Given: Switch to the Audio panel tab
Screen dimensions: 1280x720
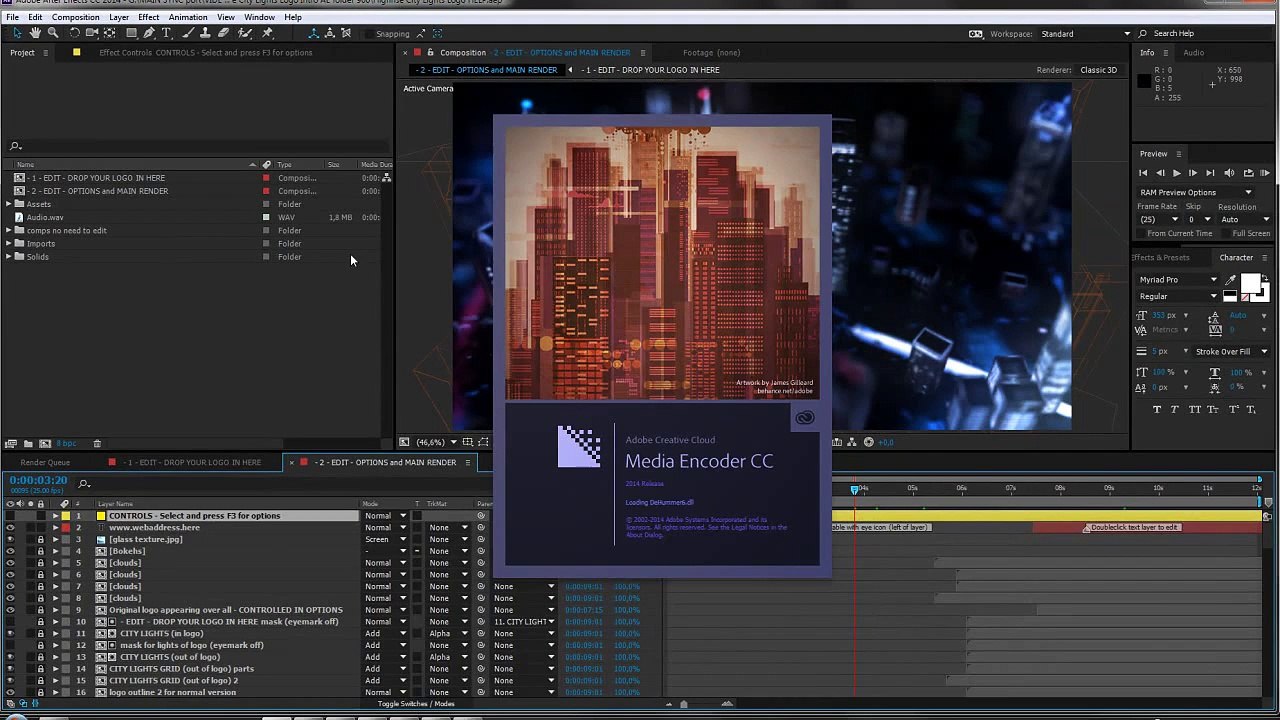Looking at the screenshot, I should point(1194,53).
